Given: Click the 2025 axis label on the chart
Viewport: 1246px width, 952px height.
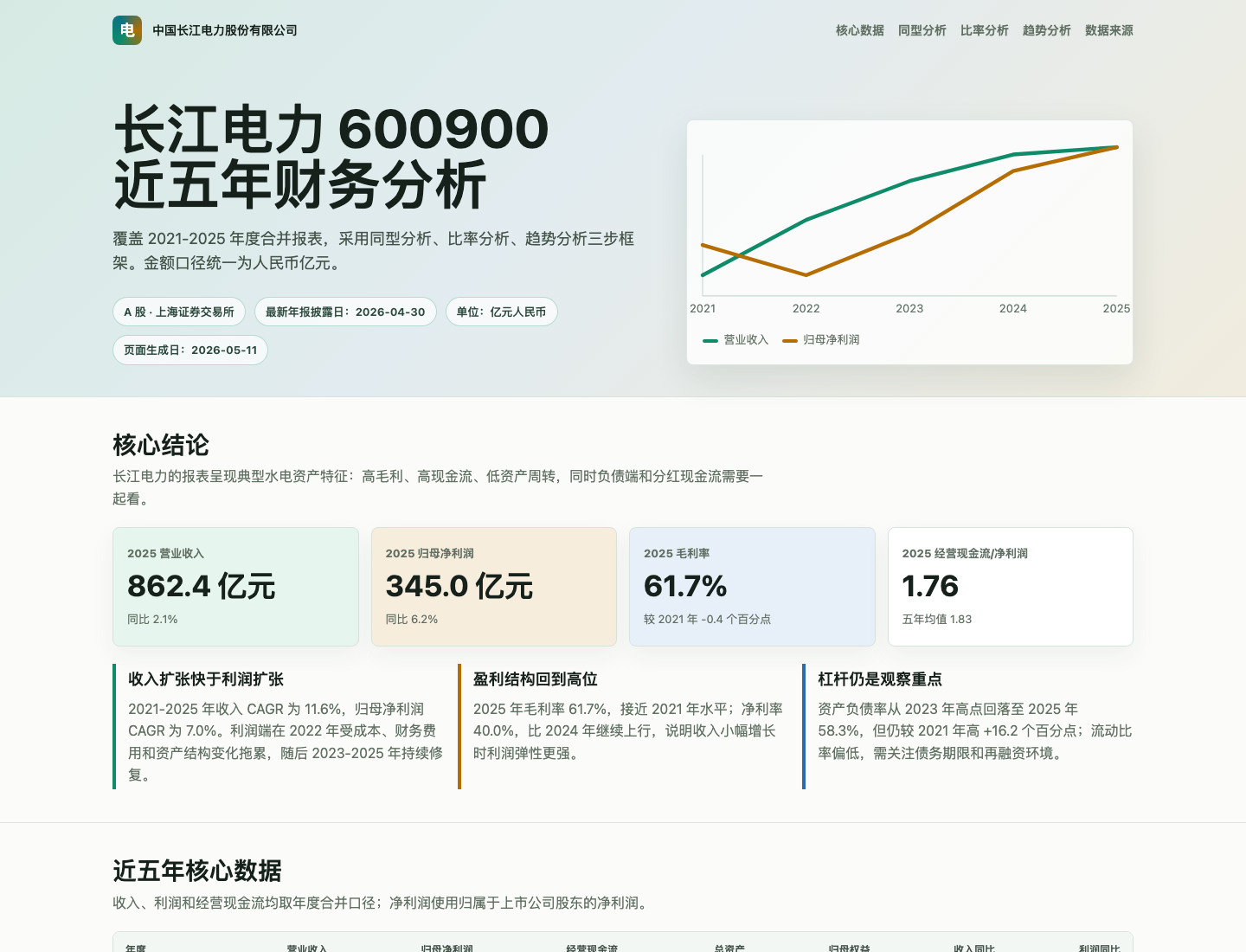Looking at the screenshot, I should click(1116, 308).
